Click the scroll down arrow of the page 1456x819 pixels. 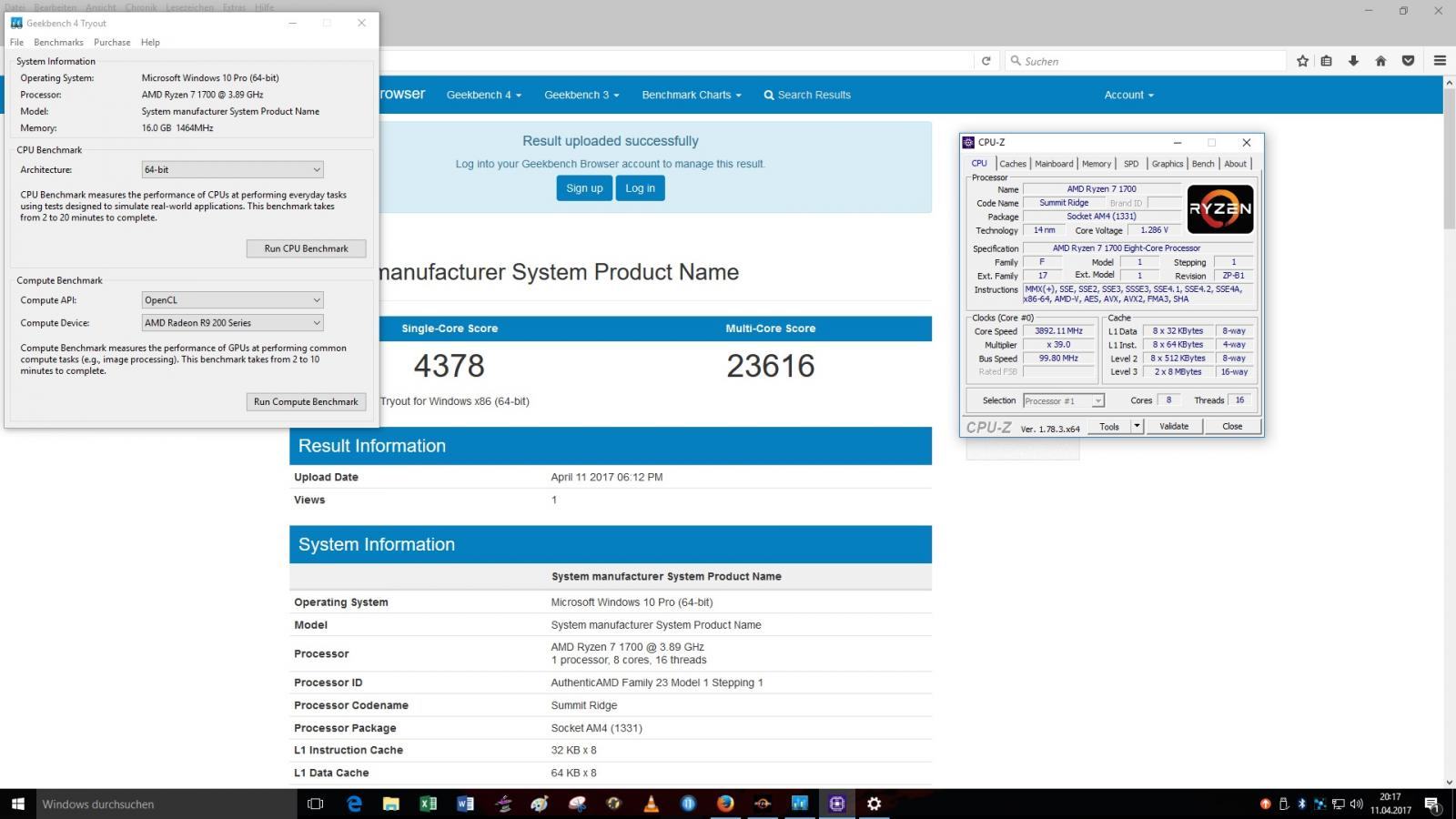[1450, 782]
